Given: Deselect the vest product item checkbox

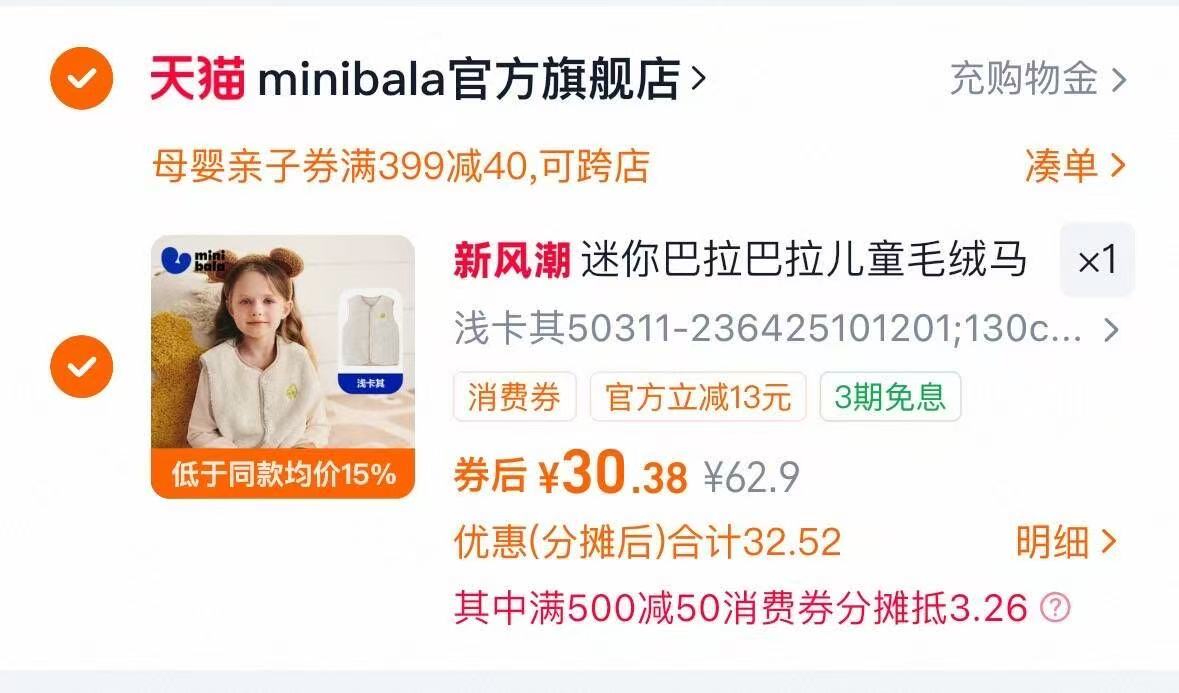Looking at the screenshot, I should coord(81,366).
